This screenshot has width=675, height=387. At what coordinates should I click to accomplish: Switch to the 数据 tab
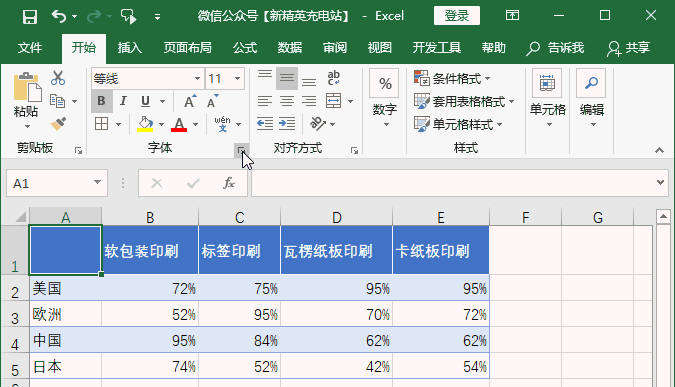pos(290,47)
